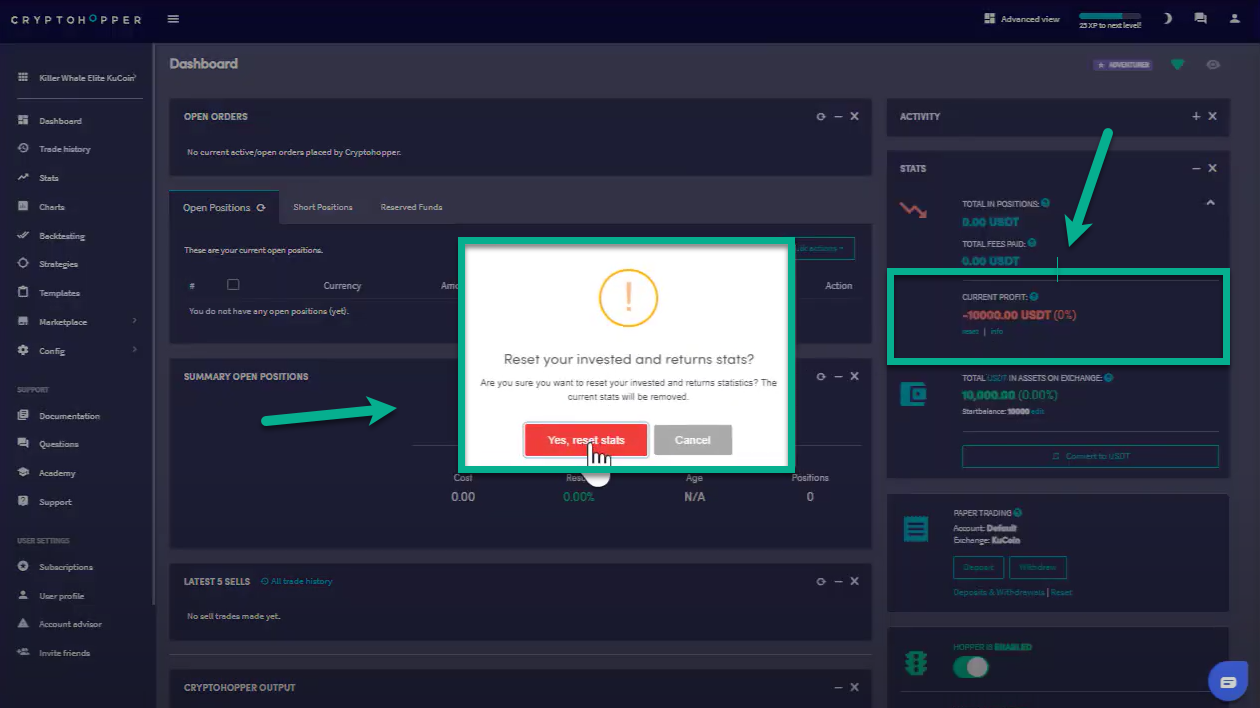The height and width of the screenshot is (708, 1260).
Task: Toggle dashboard visibility with the eye icon
Action: click(x=1213, y=65)
